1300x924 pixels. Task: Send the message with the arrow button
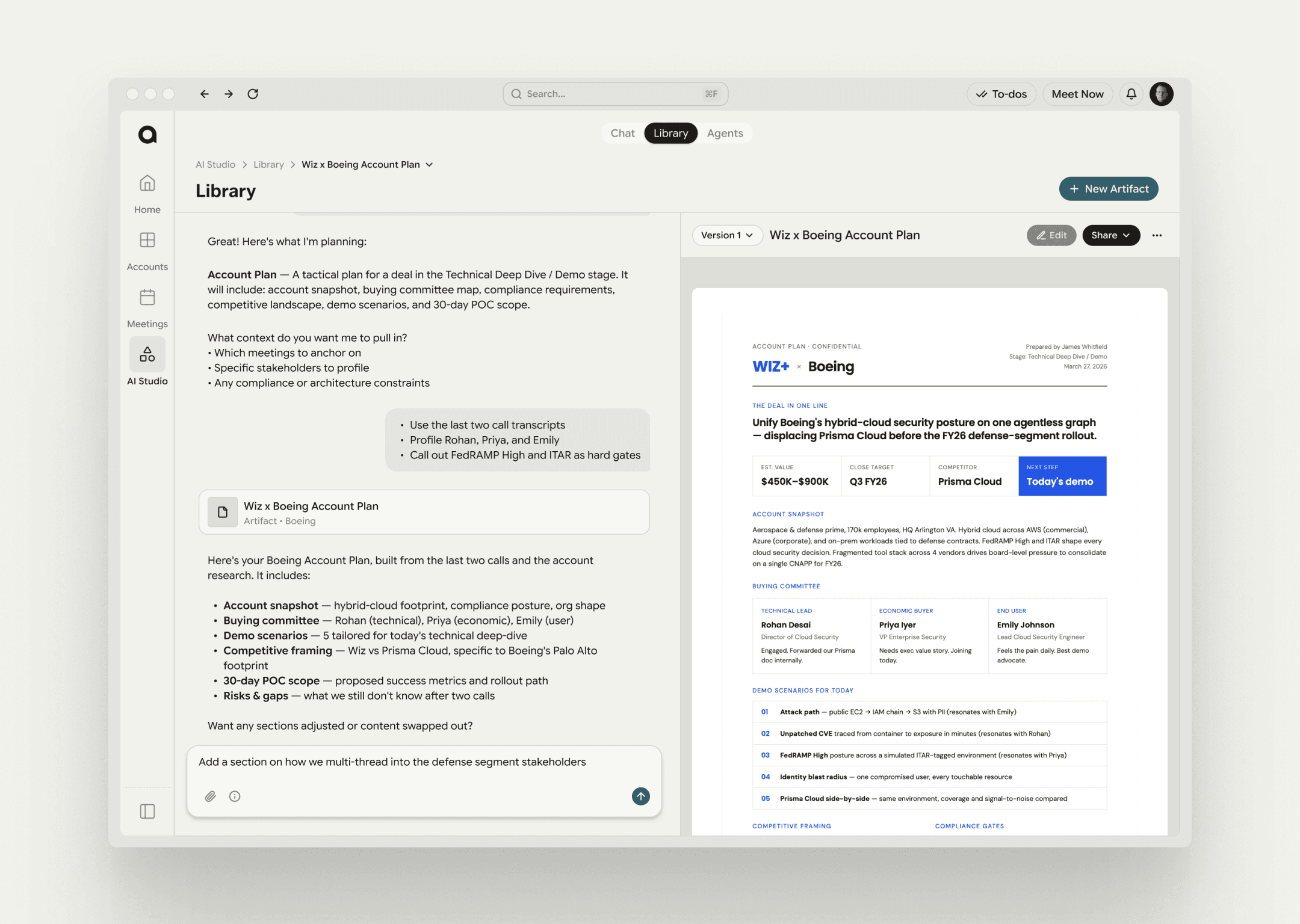pyautogui.click(x=641, y=796)
